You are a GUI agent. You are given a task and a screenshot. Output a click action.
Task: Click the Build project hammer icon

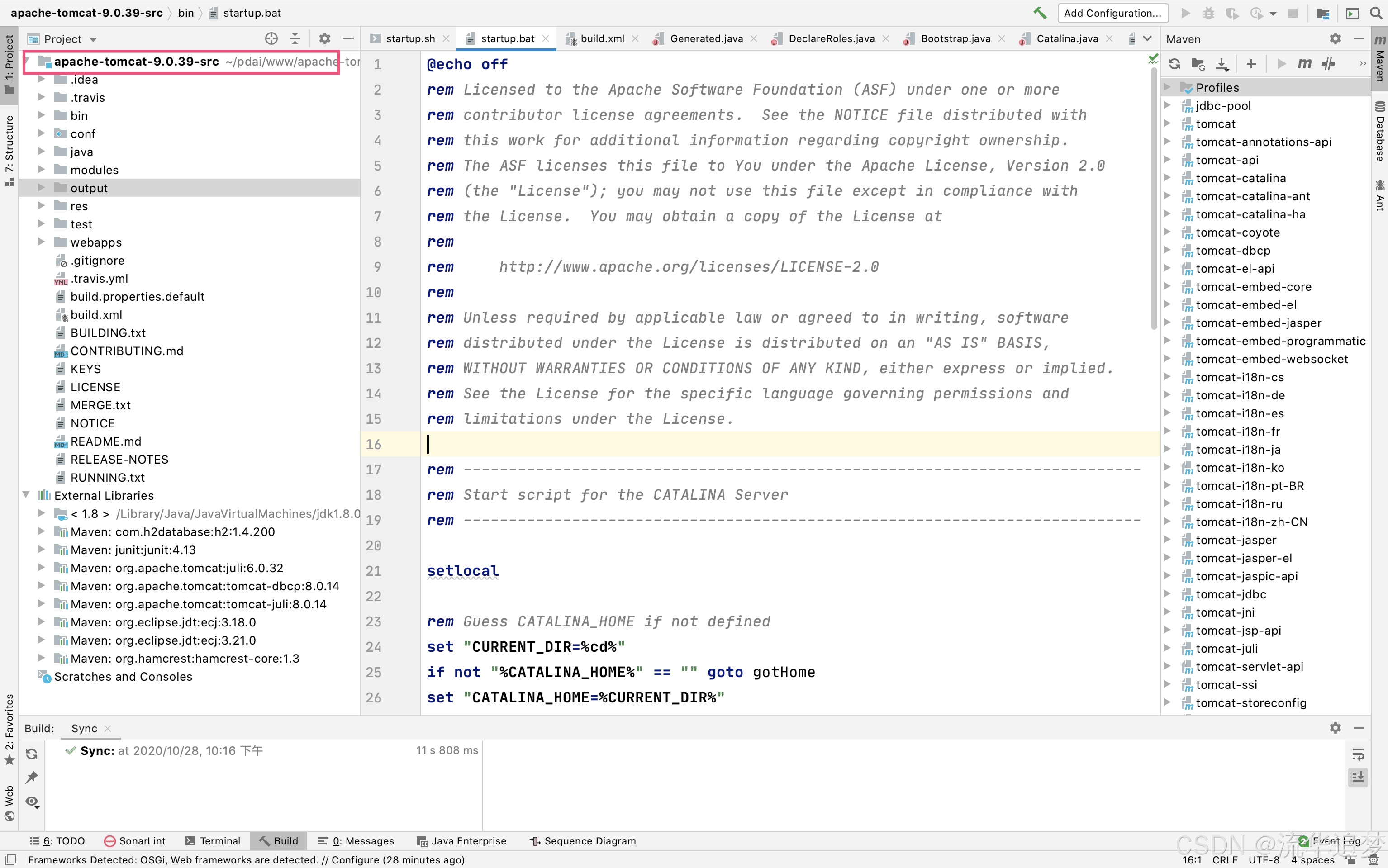click(x=1040, y=13)
